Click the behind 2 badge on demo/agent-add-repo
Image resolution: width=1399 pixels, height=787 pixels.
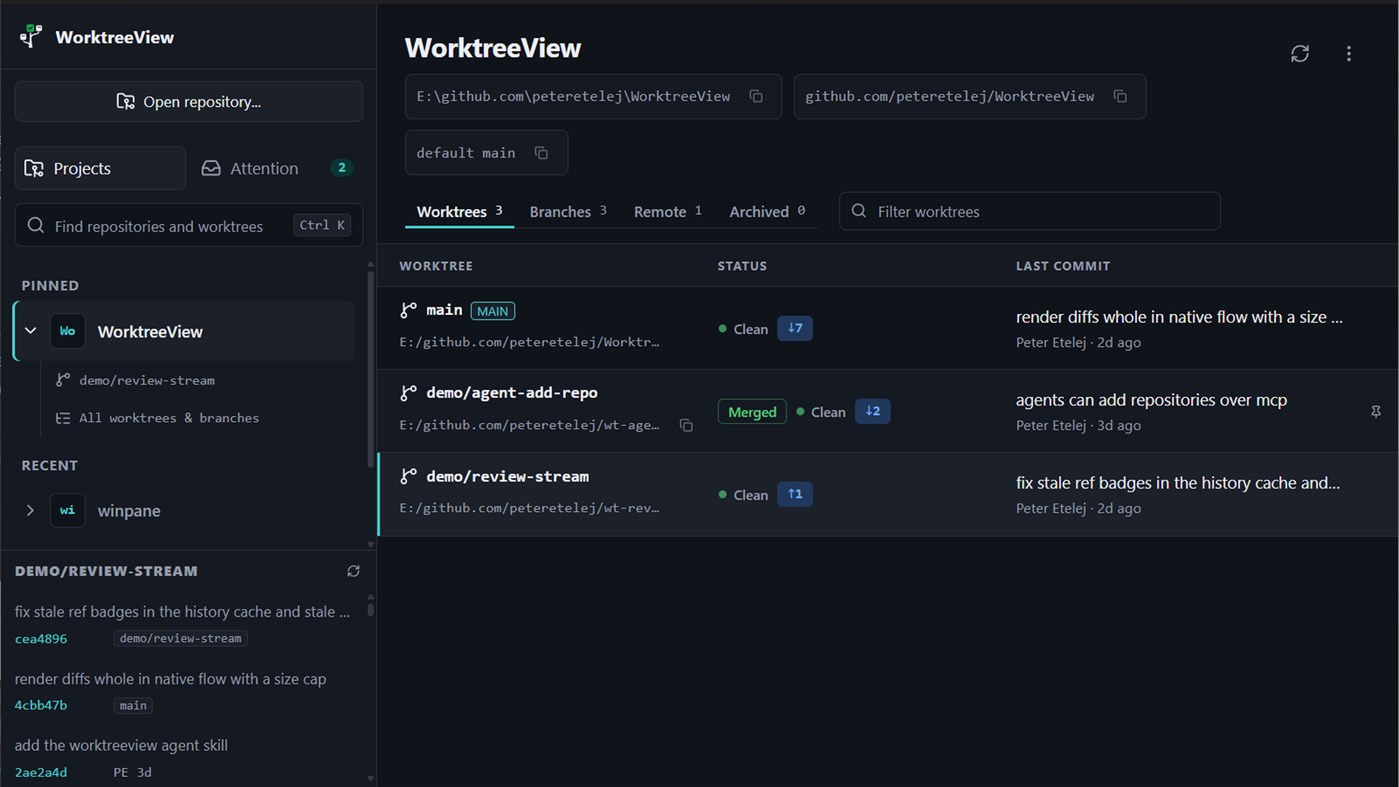872,411
